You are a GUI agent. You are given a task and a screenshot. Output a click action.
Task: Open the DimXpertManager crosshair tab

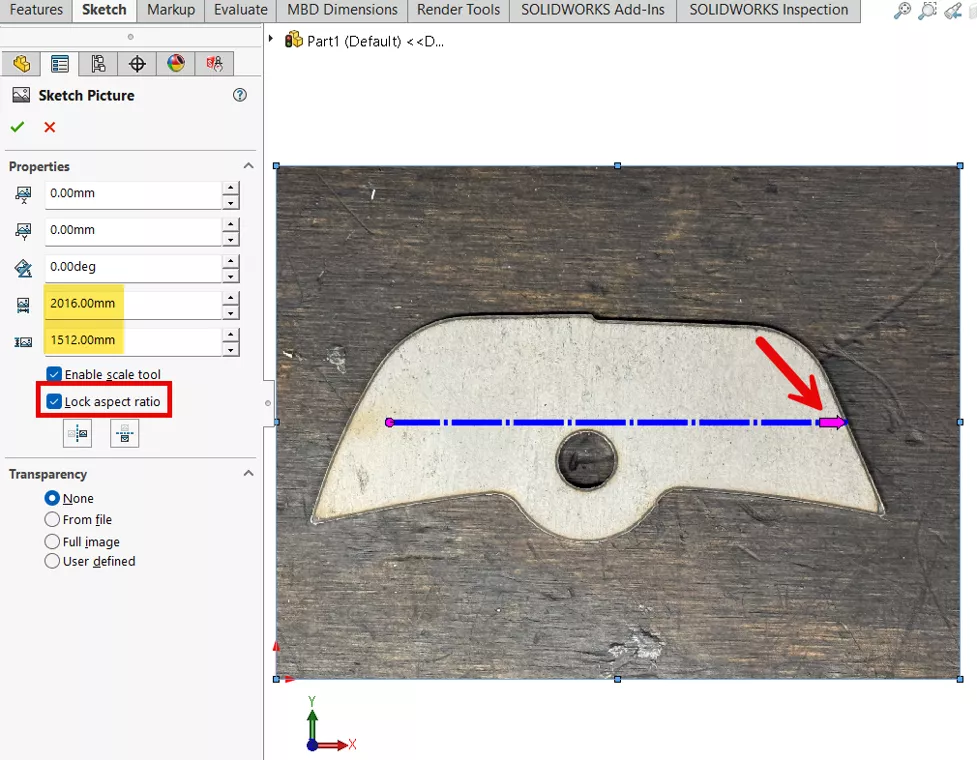[x=137, y=64]
